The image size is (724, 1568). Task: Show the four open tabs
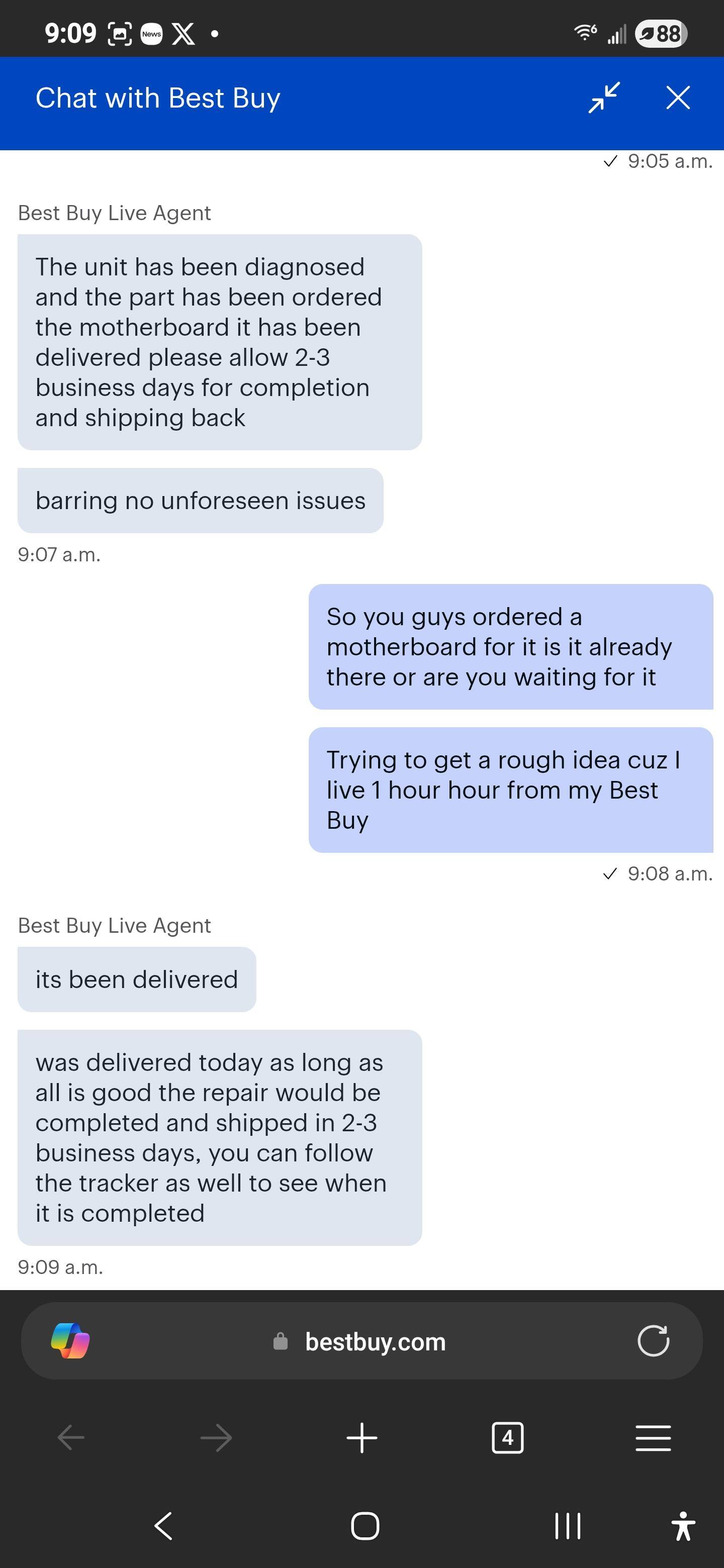tap(507, 1438)
